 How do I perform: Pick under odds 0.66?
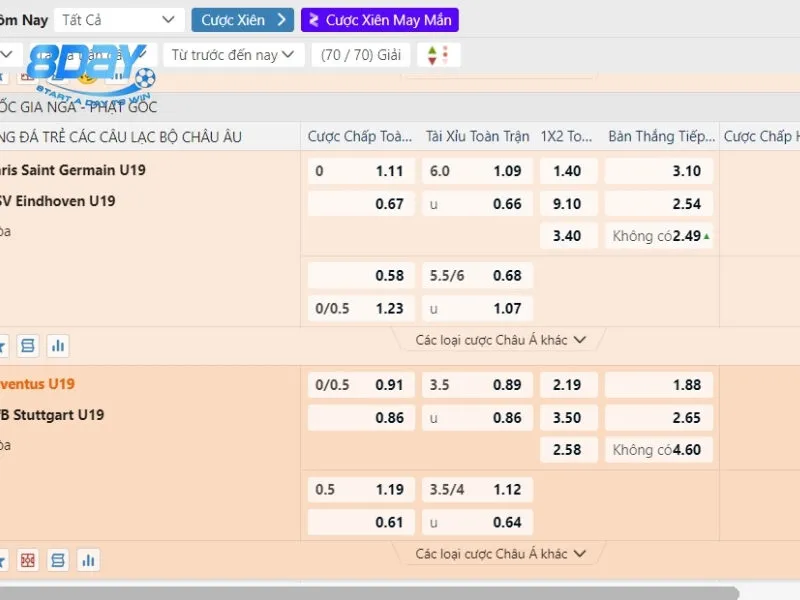[x=477, y=204]
